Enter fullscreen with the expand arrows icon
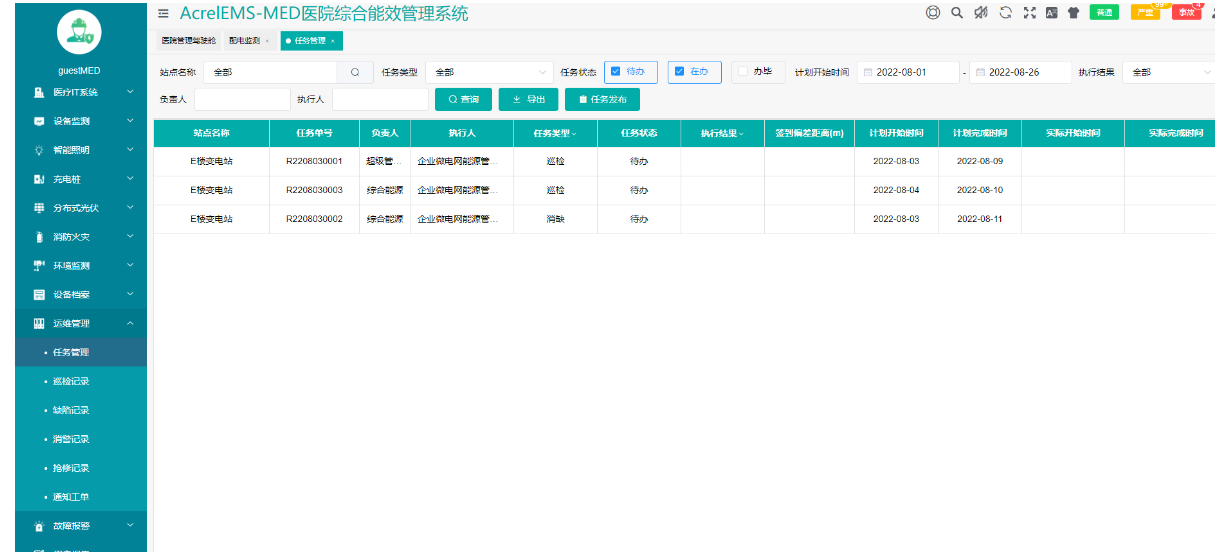Screen dimensions: 1220x554 click(x=1029, y=13)
